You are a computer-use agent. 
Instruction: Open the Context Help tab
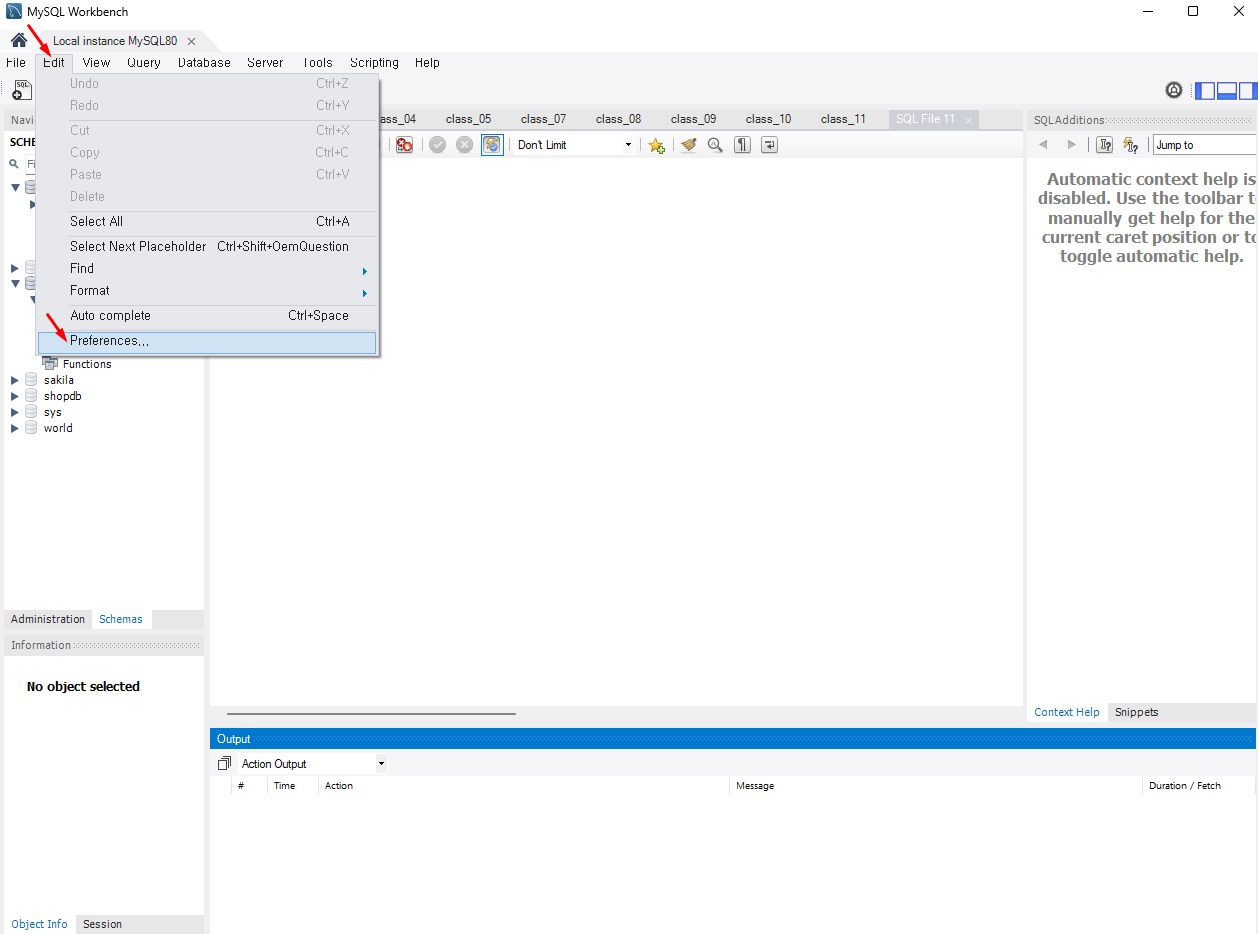pos(1067,712)
